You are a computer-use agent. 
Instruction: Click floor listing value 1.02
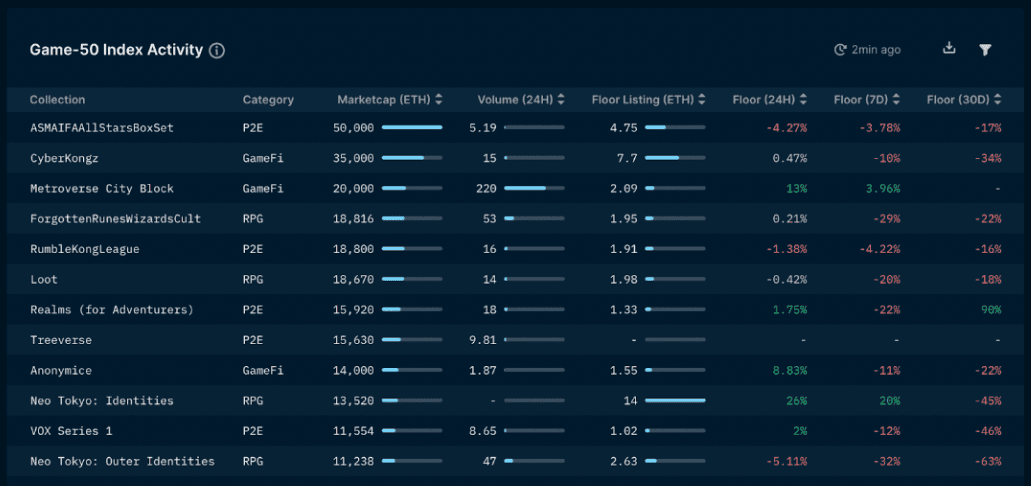coord(624,431)
